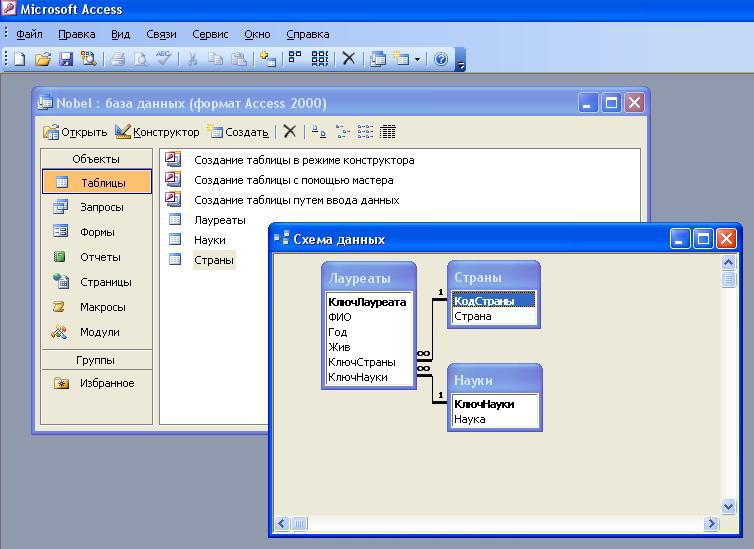Expand the toolbar options arrow
Viewport: 754px width, 549px height.
click(x=460, y=60)
